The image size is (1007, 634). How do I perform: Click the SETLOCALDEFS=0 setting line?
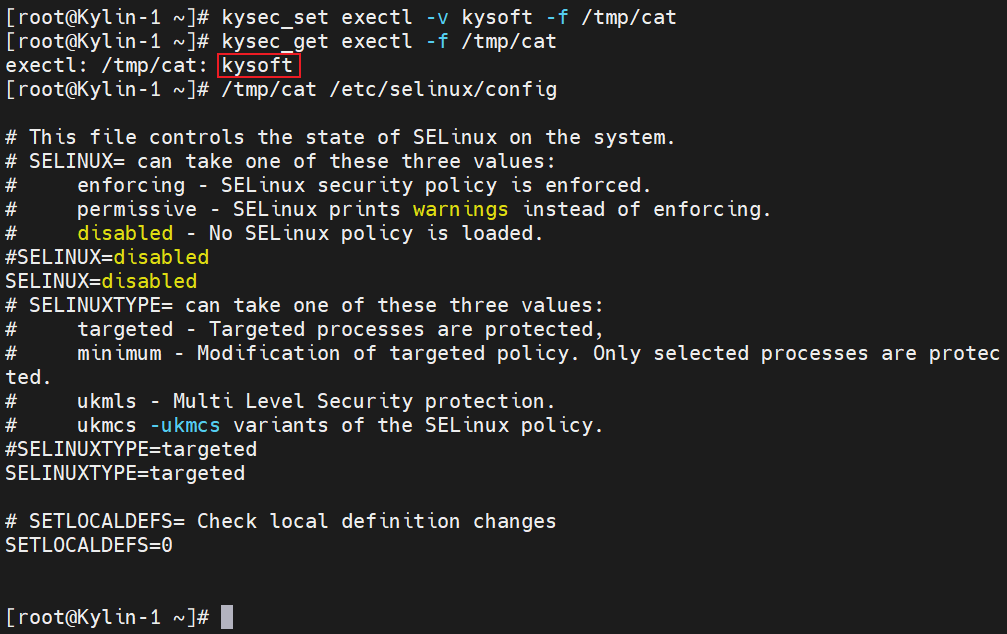click(89, 545)
